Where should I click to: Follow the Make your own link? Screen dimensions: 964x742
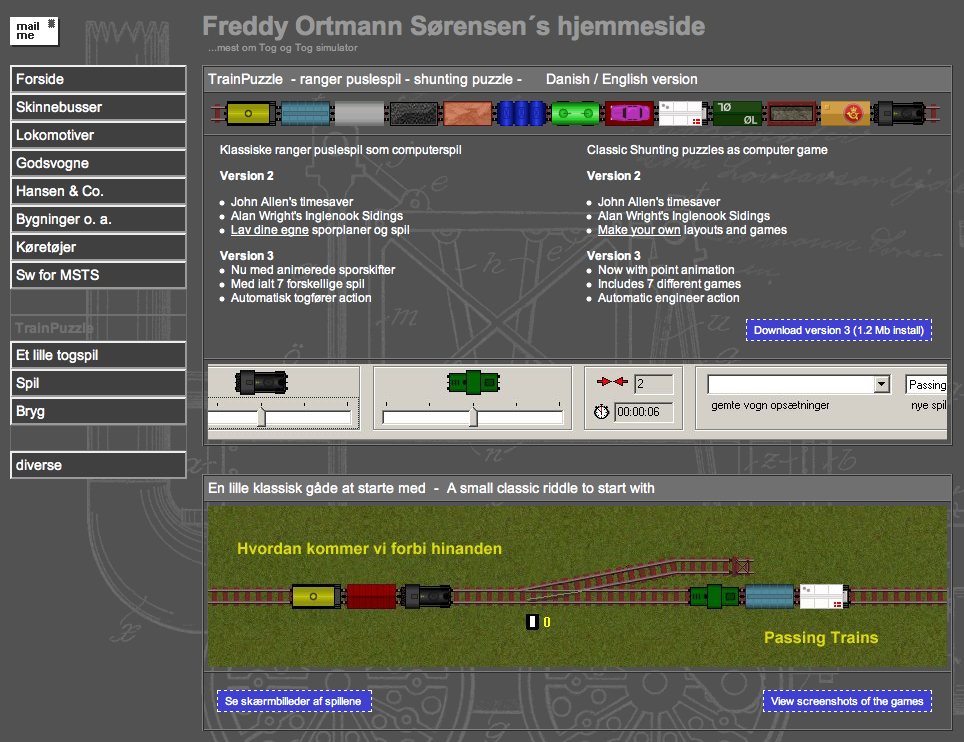[x=638, y=230]
